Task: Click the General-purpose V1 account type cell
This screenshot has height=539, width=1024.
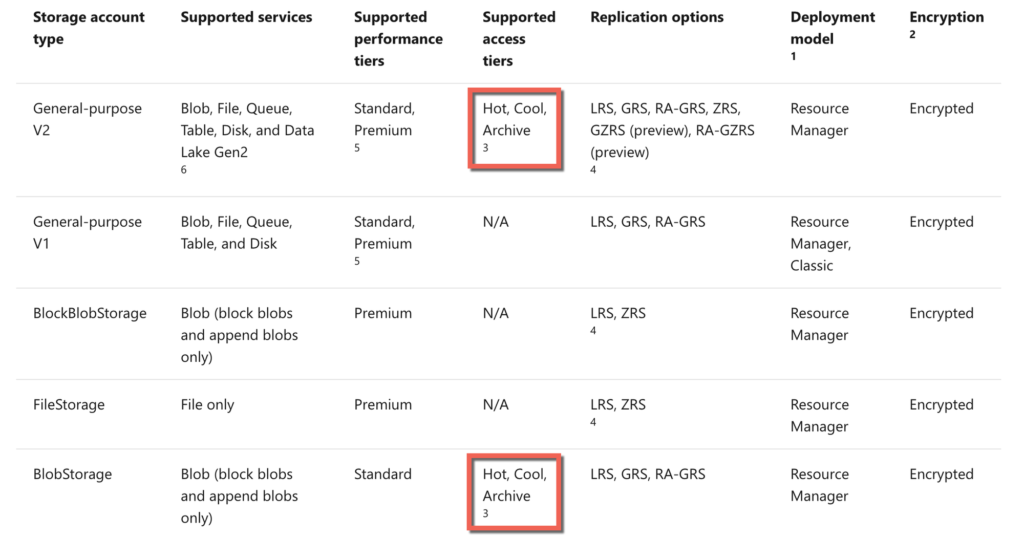Action: [x=87, y=233]
